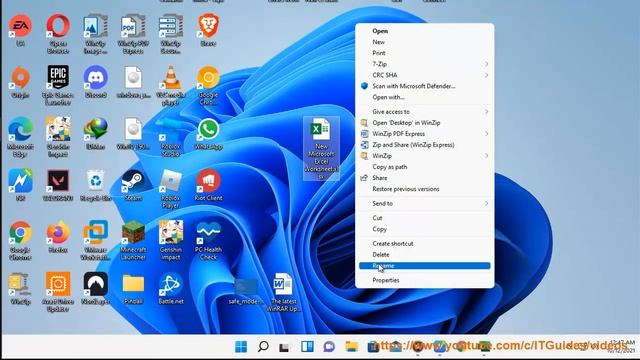Screen dimensions: 640x360
Task: Choose Properties in the context menu
Action: [424, 280]
